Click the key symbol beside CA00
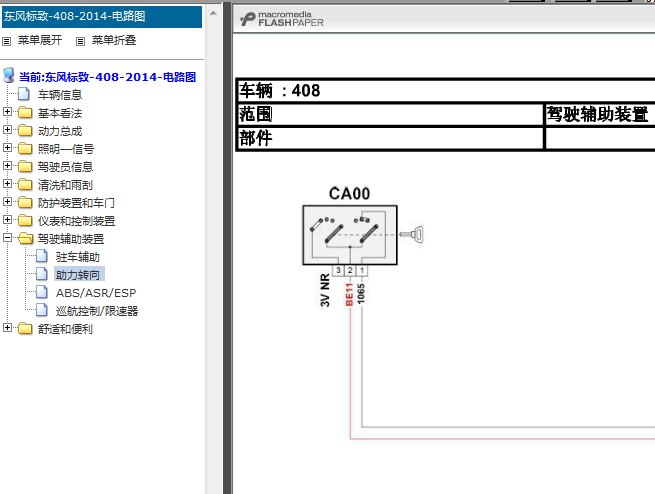Screen dimensions: 655x494 click(411, 234)
